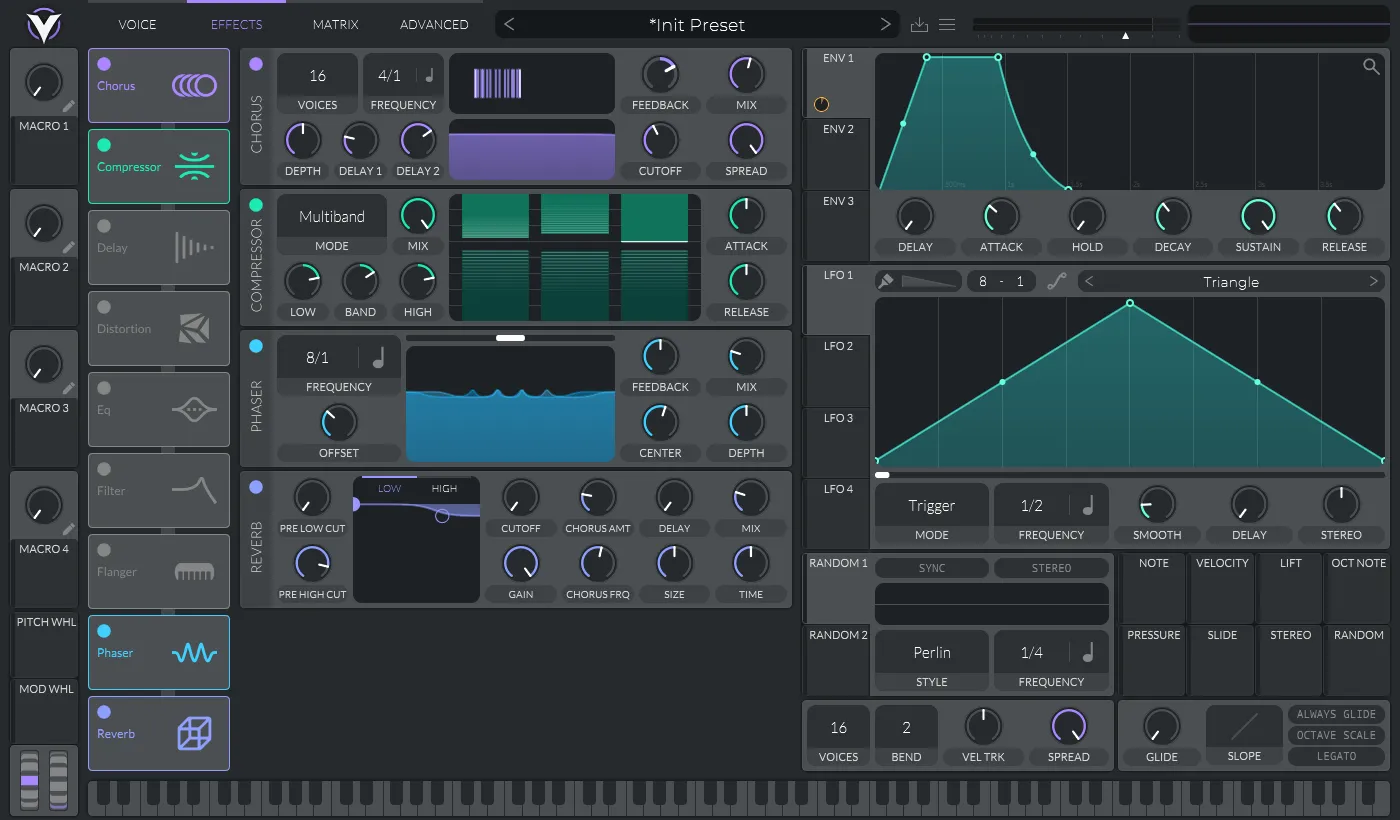Enable the Delay effect toggle

[x=104, y=226]
